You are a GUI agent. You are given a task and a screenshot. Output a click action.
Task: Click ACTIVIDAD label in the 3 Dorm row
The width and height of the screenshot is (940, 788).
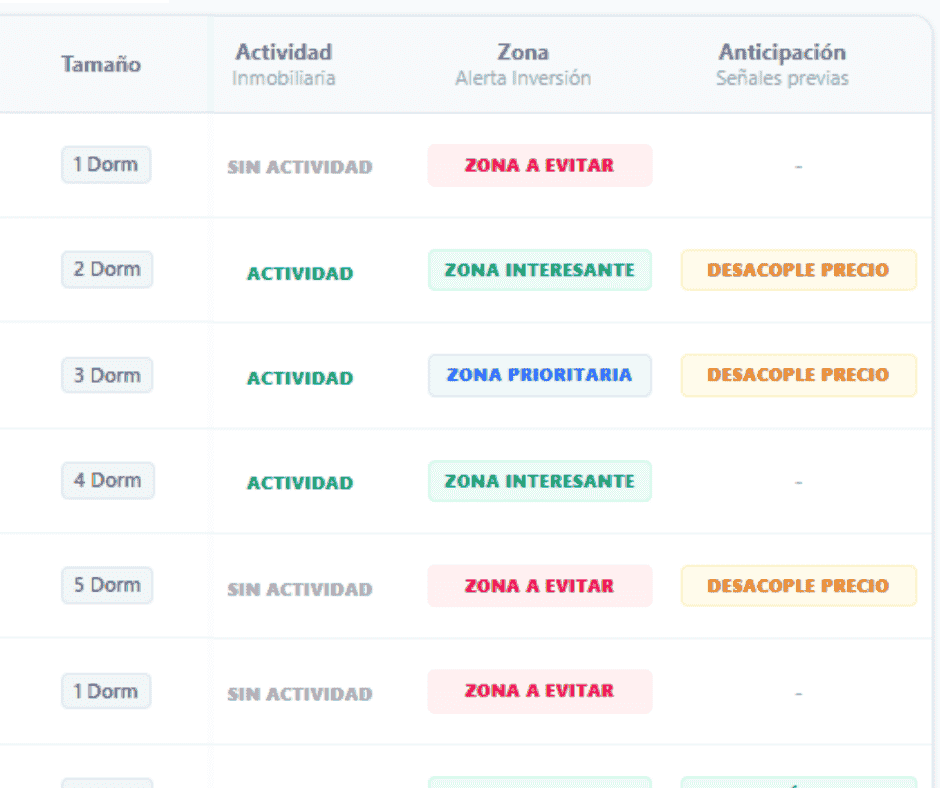pyautogui.click(x=300, y=379)
